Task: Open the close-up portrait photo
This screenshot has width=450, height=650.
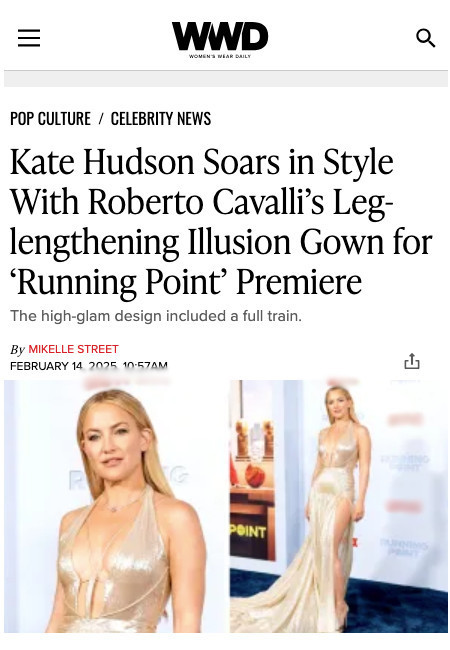Action: click(x=114, y=506)
